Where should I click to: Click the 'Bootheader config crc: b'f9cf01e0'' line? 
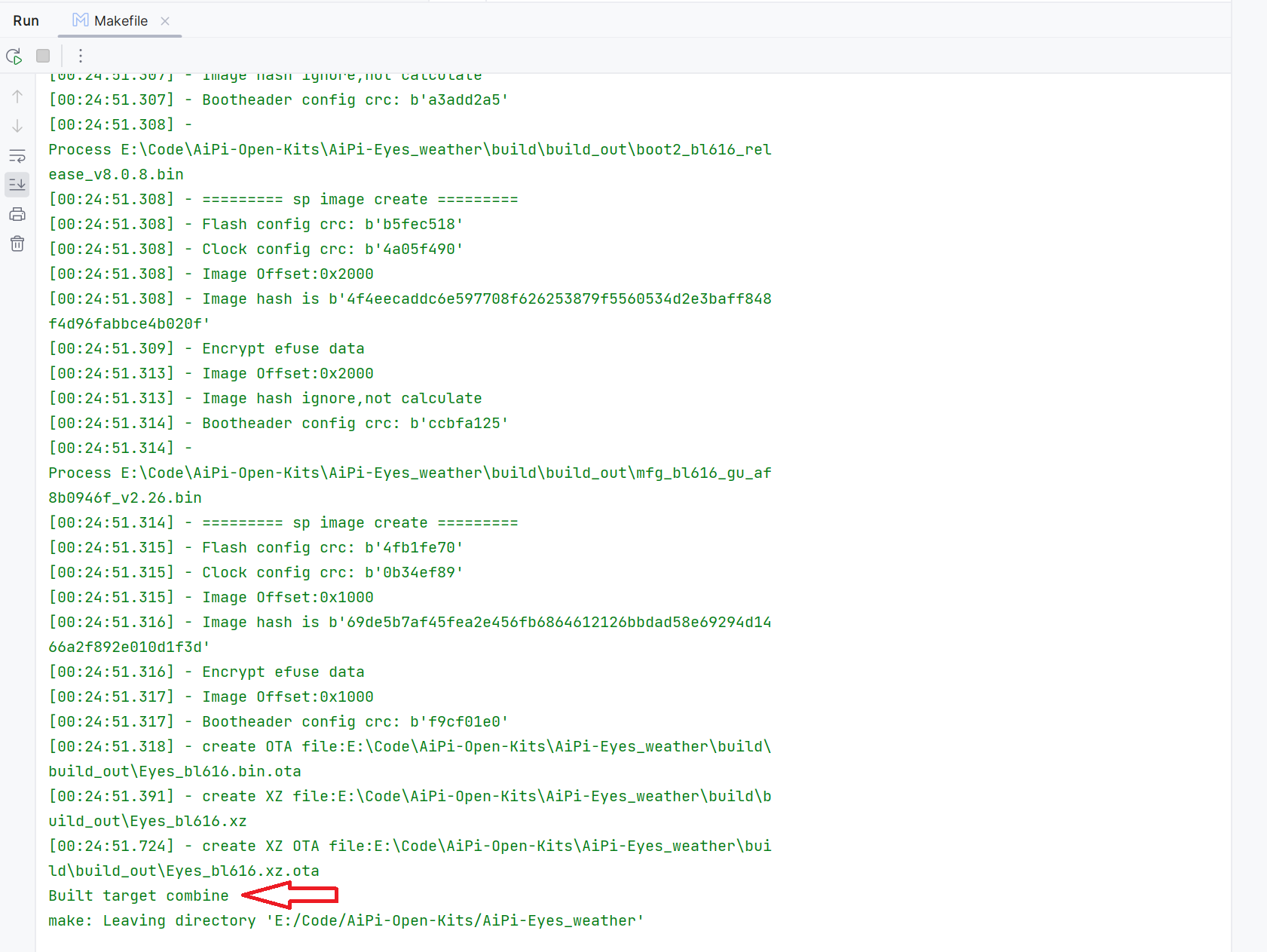pos(279,721)
